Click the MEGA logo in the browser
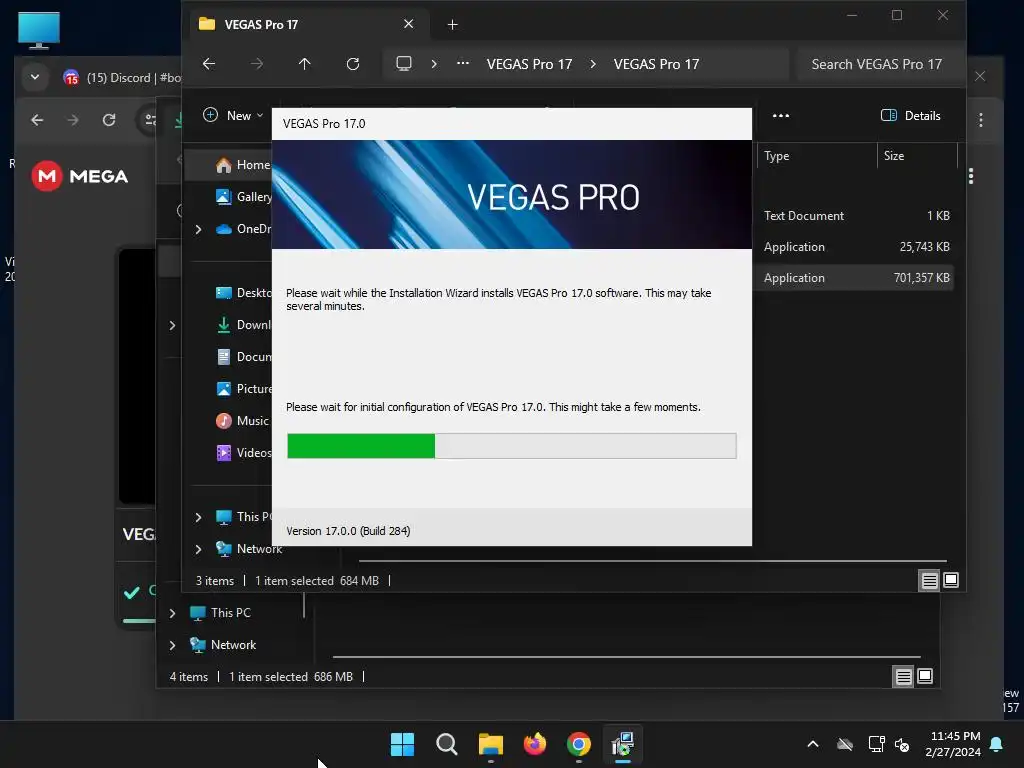Image resolution: width=1024 pixels, height=768 pixels. coord(80,176)
